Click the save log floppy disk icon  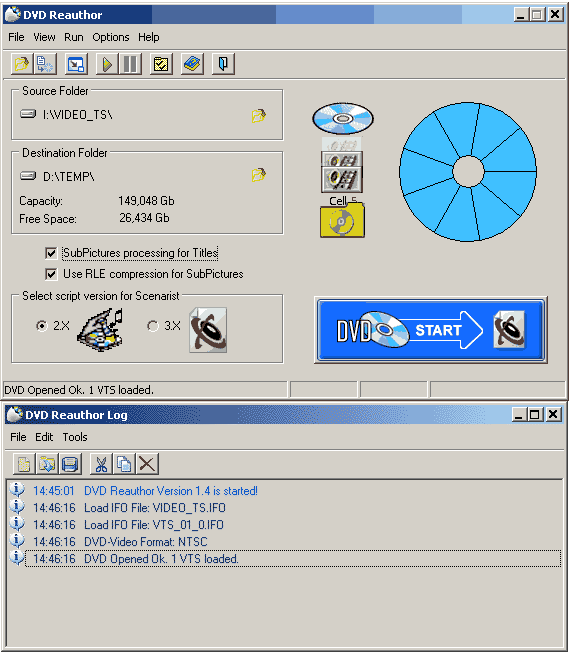(70, 464)
